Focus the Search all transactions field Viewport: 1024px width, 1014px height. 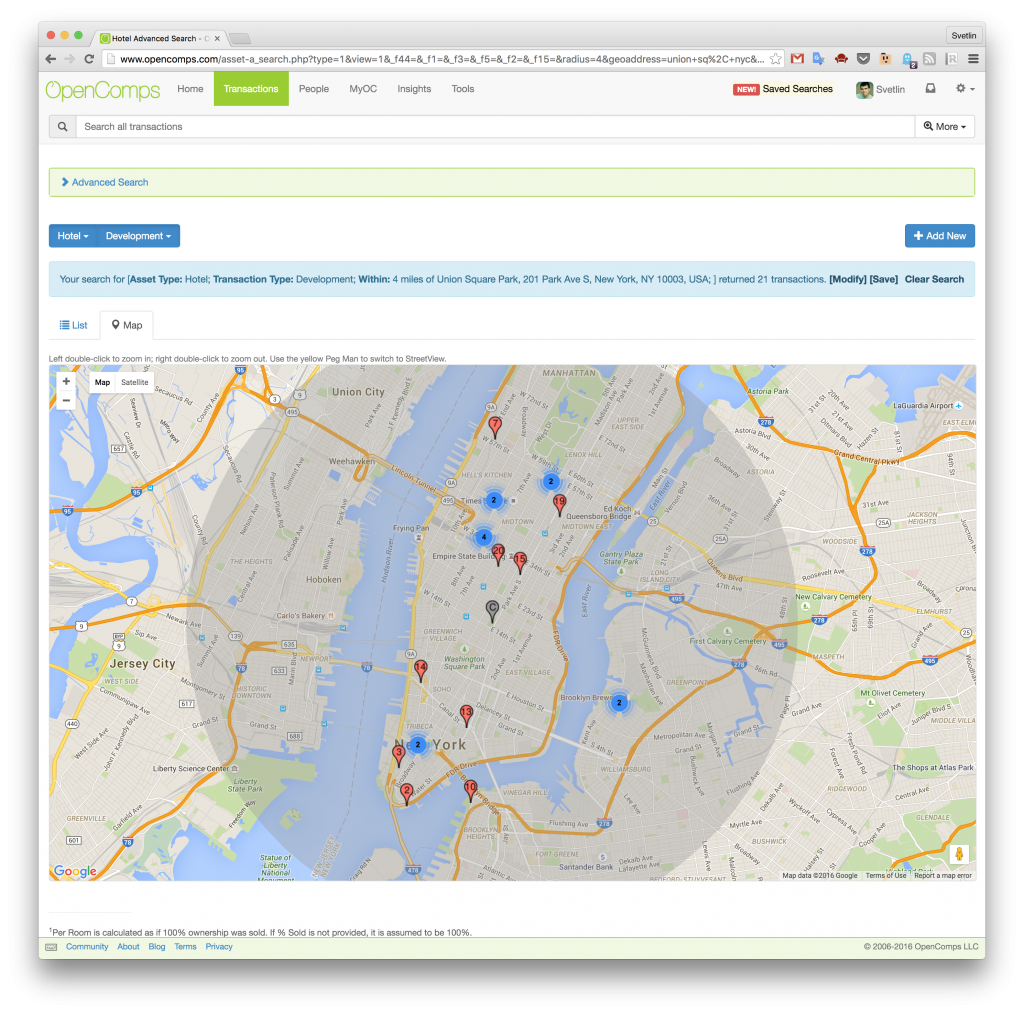[x=495, y=127]
